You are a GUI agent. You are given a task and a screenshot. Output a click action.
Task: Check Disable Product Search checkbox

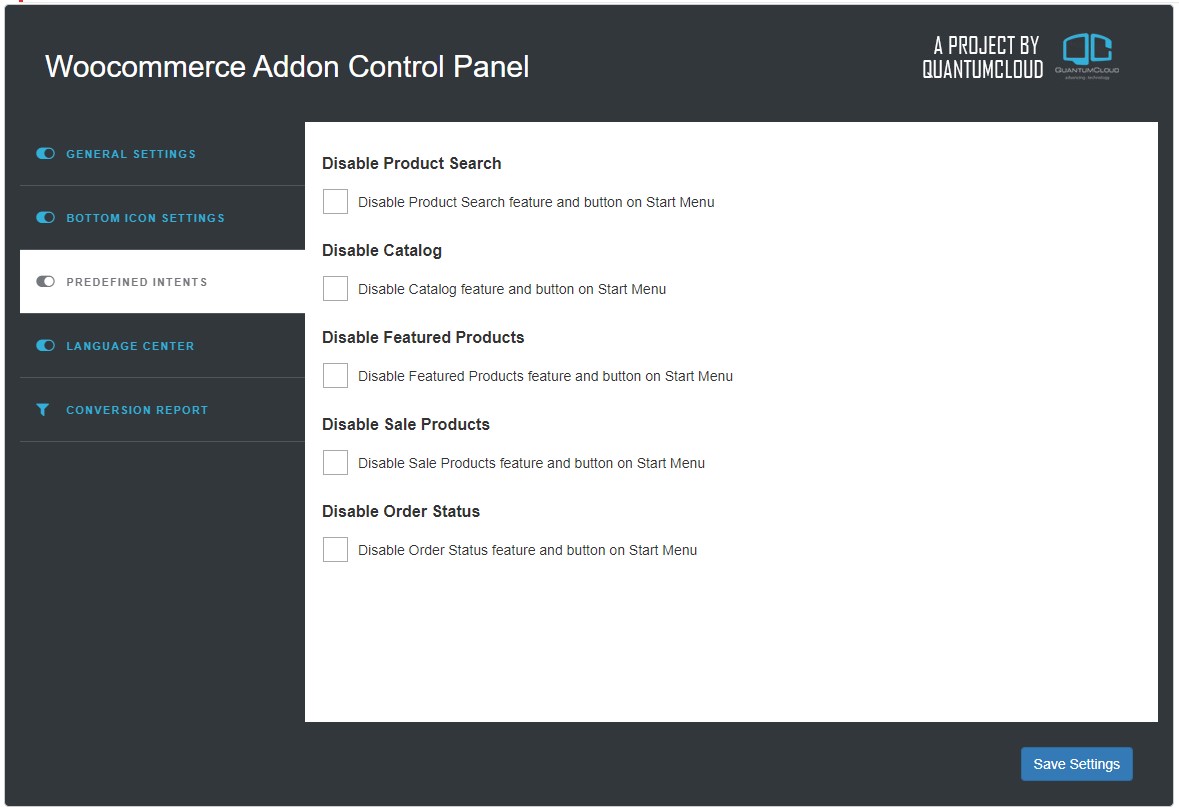(336, 202)
